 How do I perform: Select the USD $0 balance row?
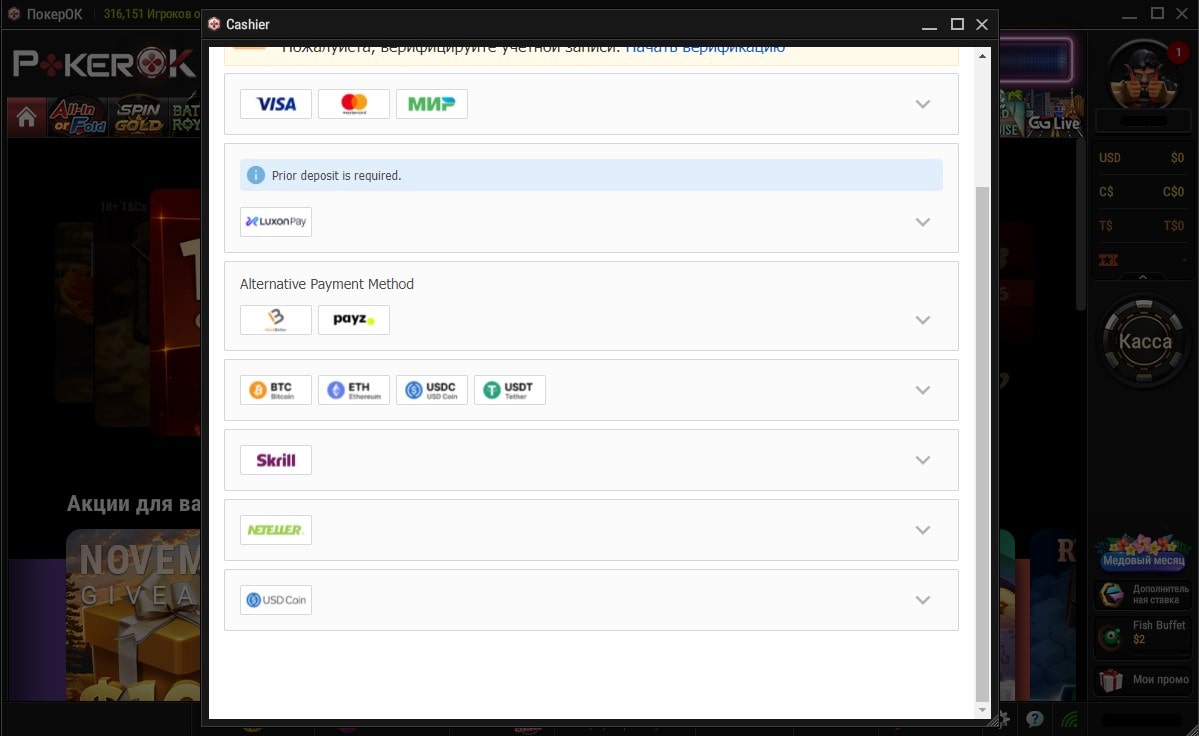[1141, 157]
